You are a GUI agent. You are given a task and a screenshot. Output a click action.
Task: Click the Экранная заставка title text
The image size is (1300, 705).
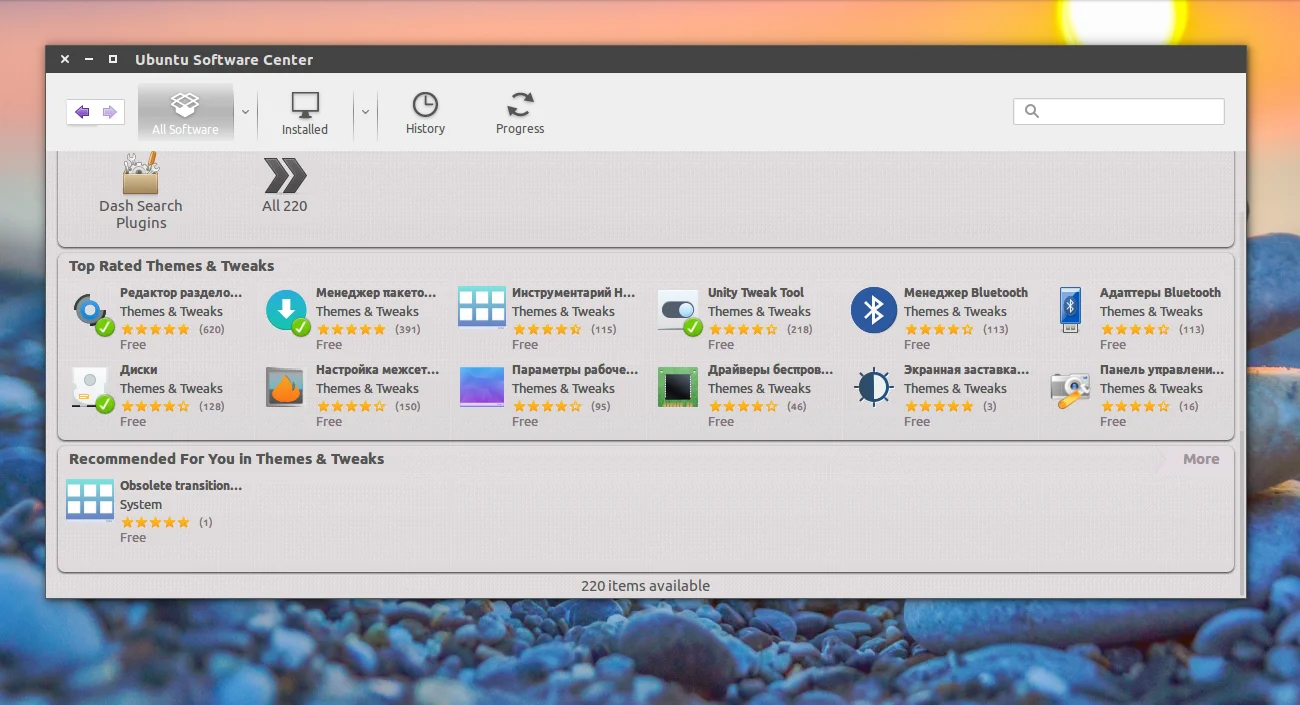click(x=966, y=370)
